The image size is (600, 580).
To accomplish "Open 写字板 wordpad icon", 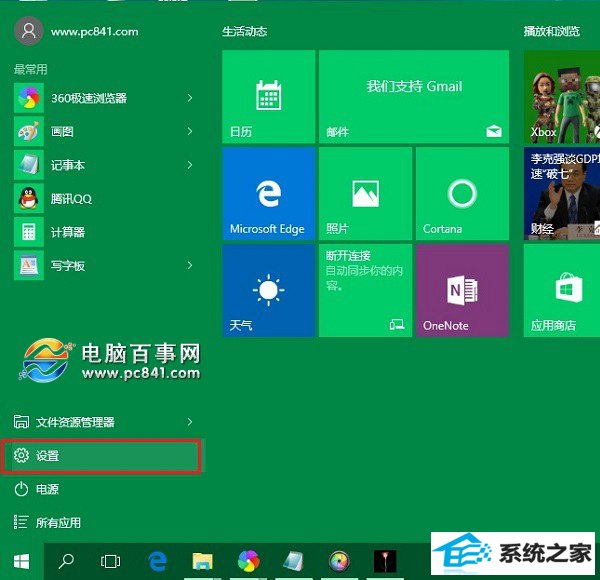I will coord(29,265).
